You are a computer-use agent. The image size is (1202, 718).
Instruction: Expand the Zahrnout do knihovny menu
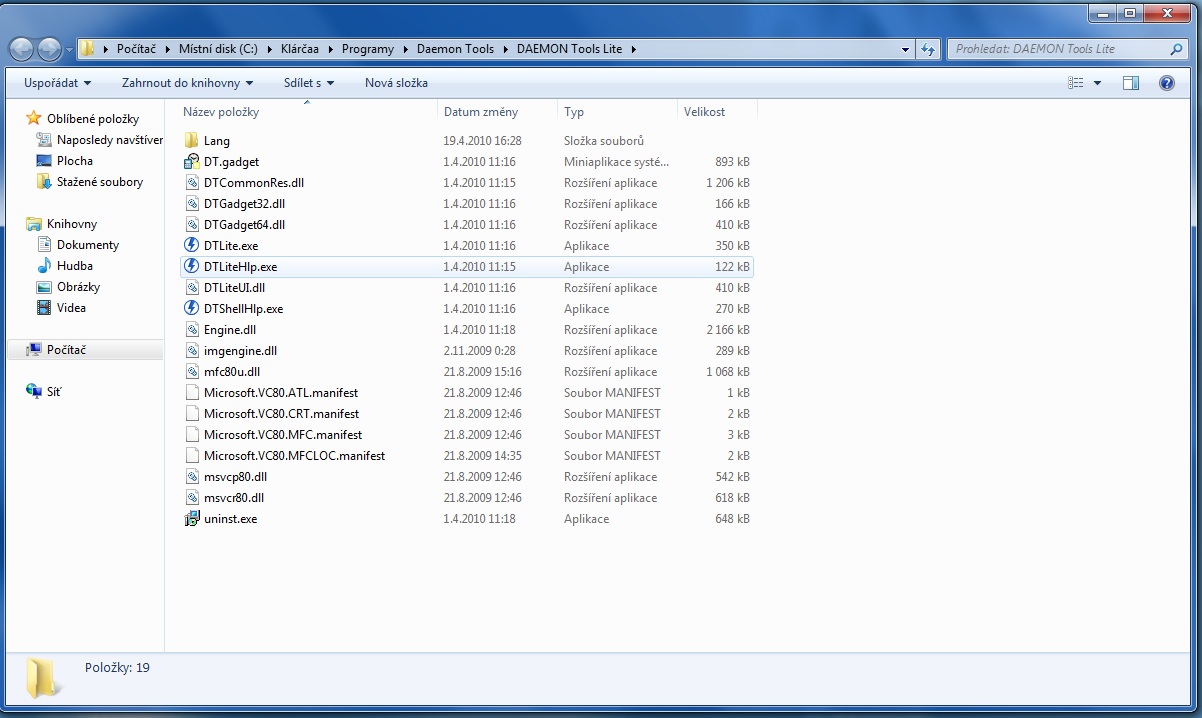pos(187,83)
